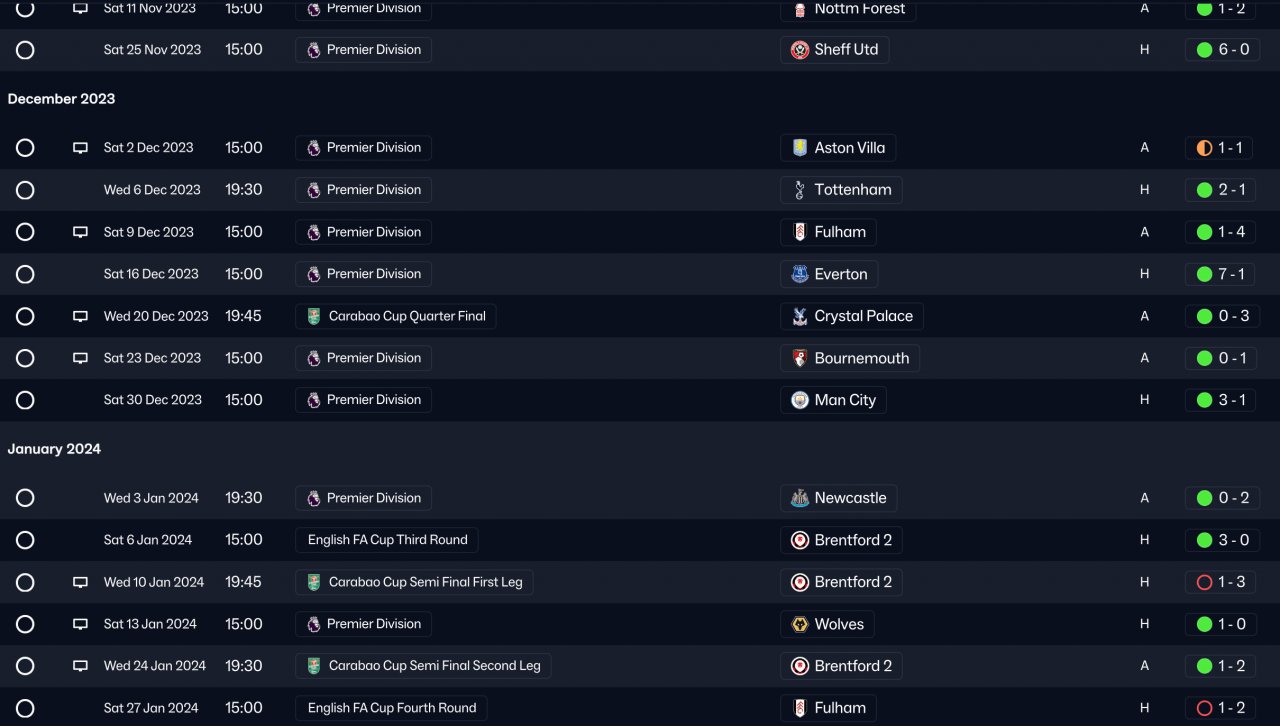Open the Carabao Cup Semi Final First Leg competition
1280x726 pixels.
pyautogui.click(x=425, y=582)
